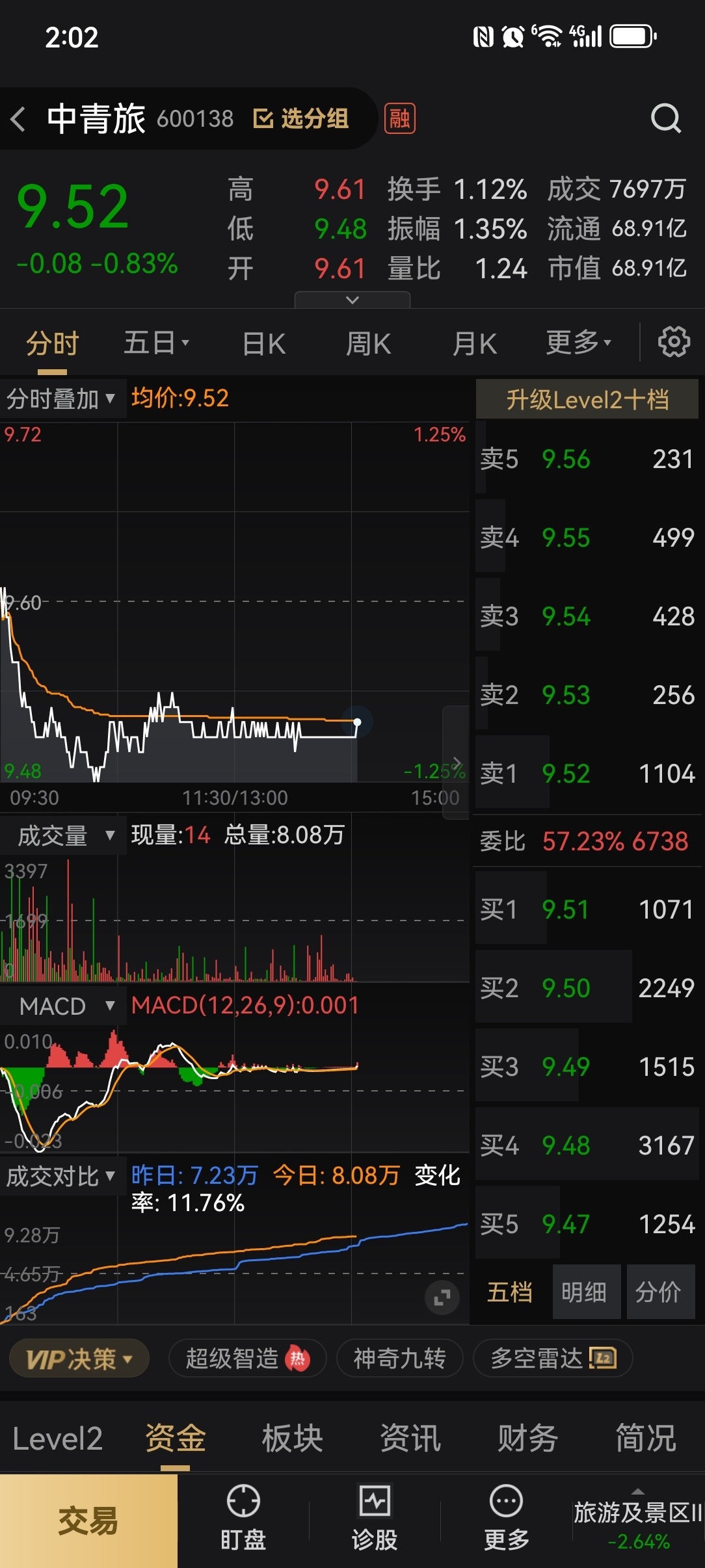Tap 多空雷达 feature chip
705x1568 pixels.
[x=553, y=1359]
